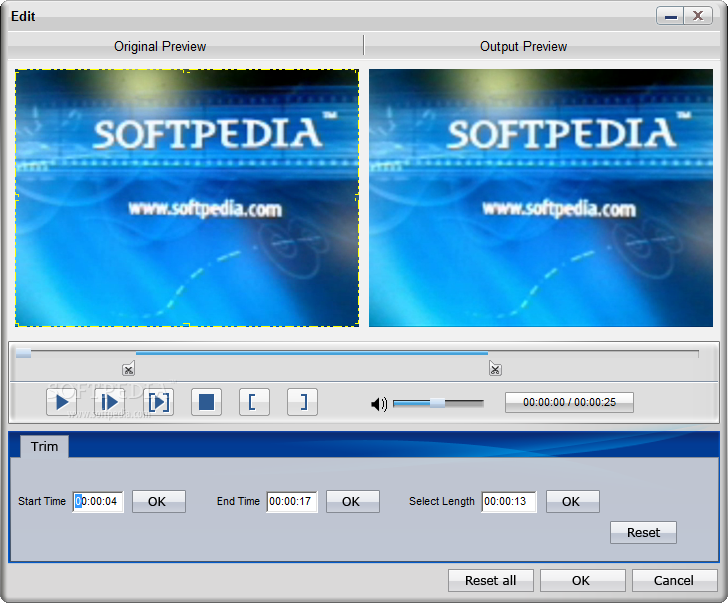Click the left scissors trim marker
728x603 pixels.
(x=129, y=369)
